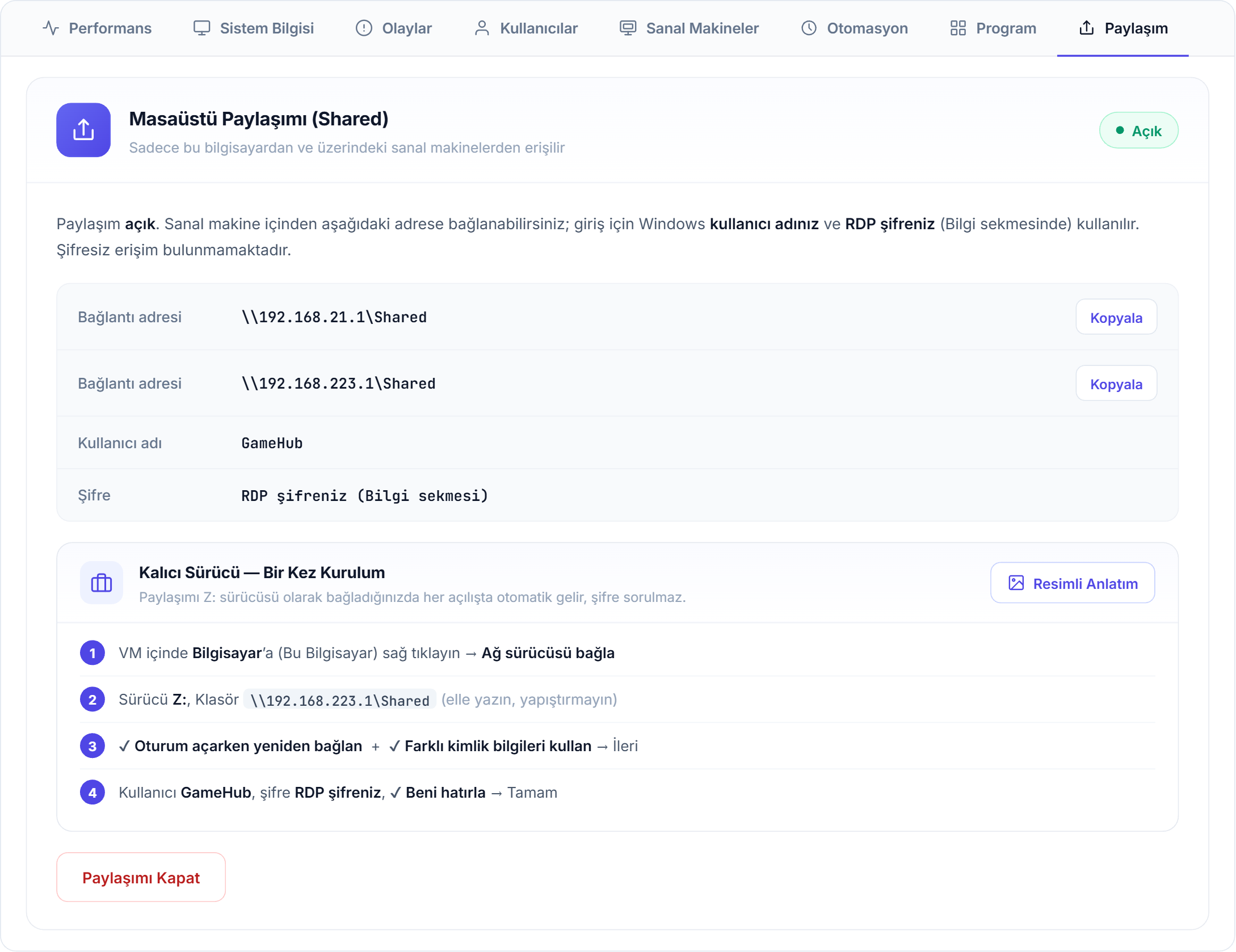Click the RDP şifreniz (Bilgi sekmesi) text
Screen dimensions: 1236x952
365,496
